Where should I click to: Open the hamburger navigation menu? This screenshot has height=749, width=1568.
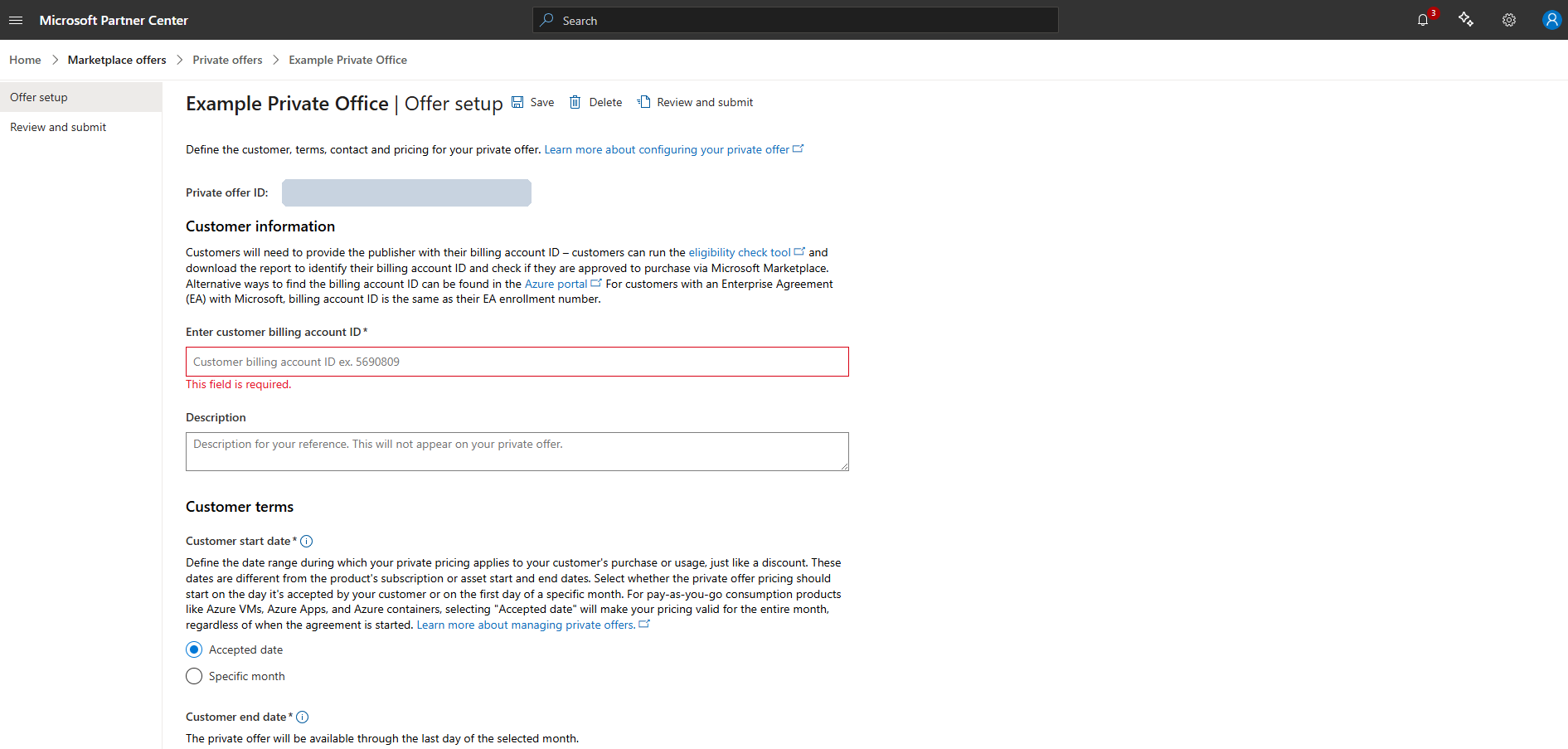click(16, 20)
